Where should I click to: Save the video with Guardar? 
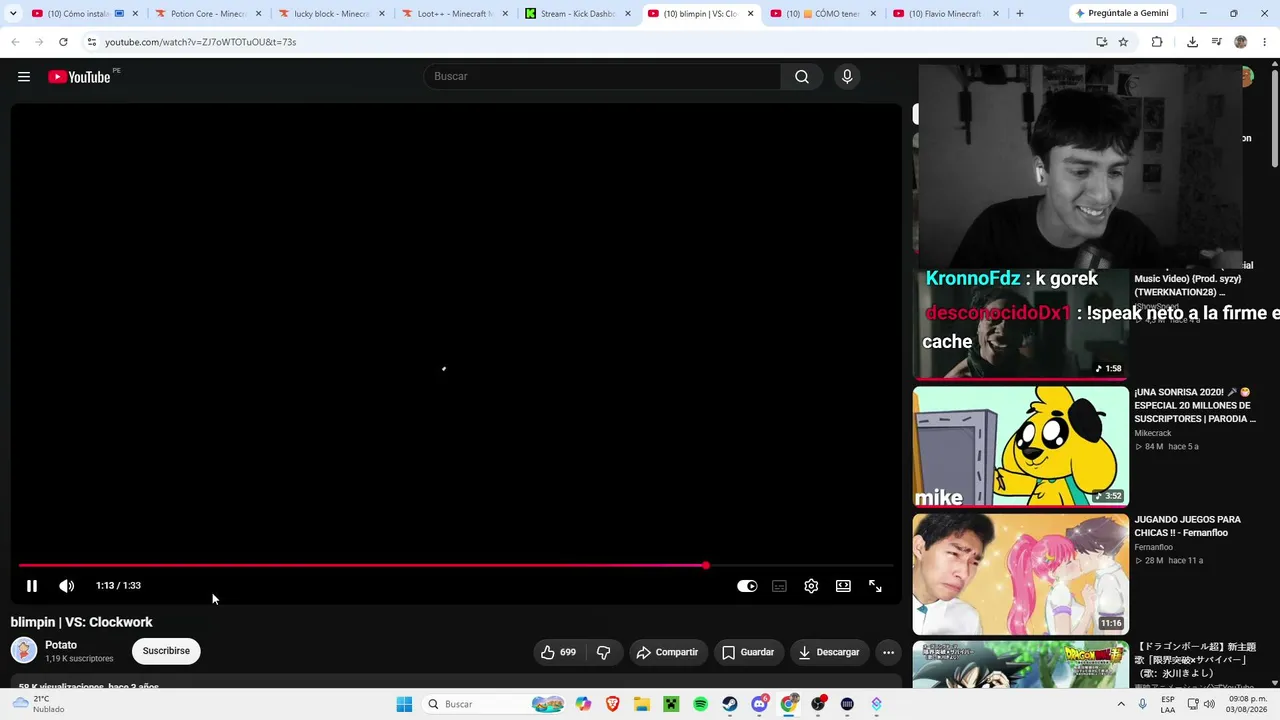coord(749,652)
